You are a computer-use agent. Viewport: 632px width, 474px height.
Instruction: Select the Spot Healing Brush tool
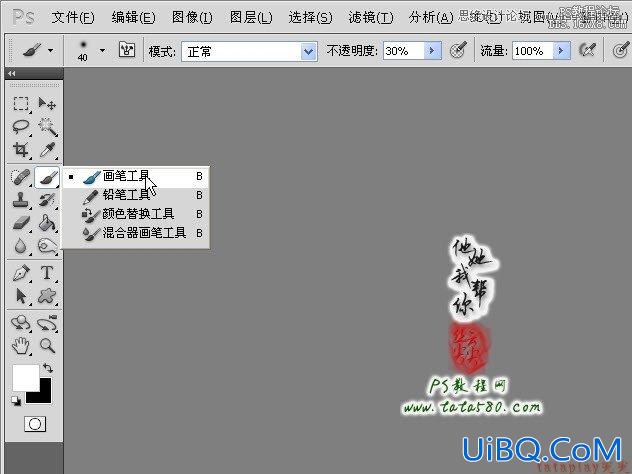coord(21,177)
